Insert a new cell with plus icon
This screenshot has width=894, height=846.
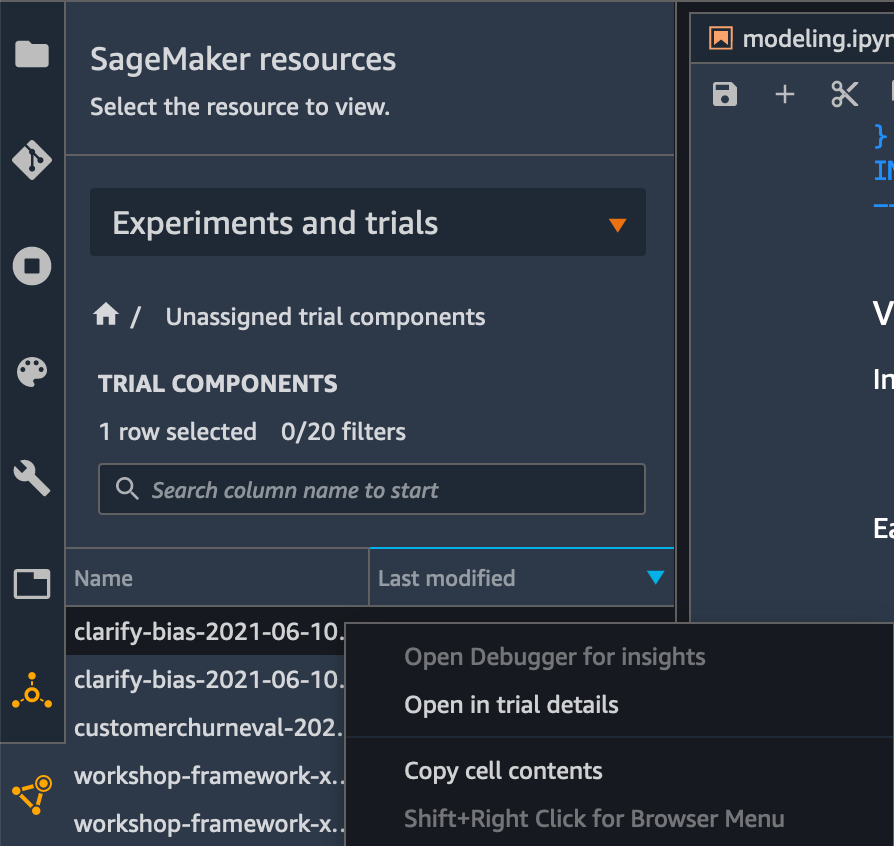pyautogui.click(x=785, y=94)
